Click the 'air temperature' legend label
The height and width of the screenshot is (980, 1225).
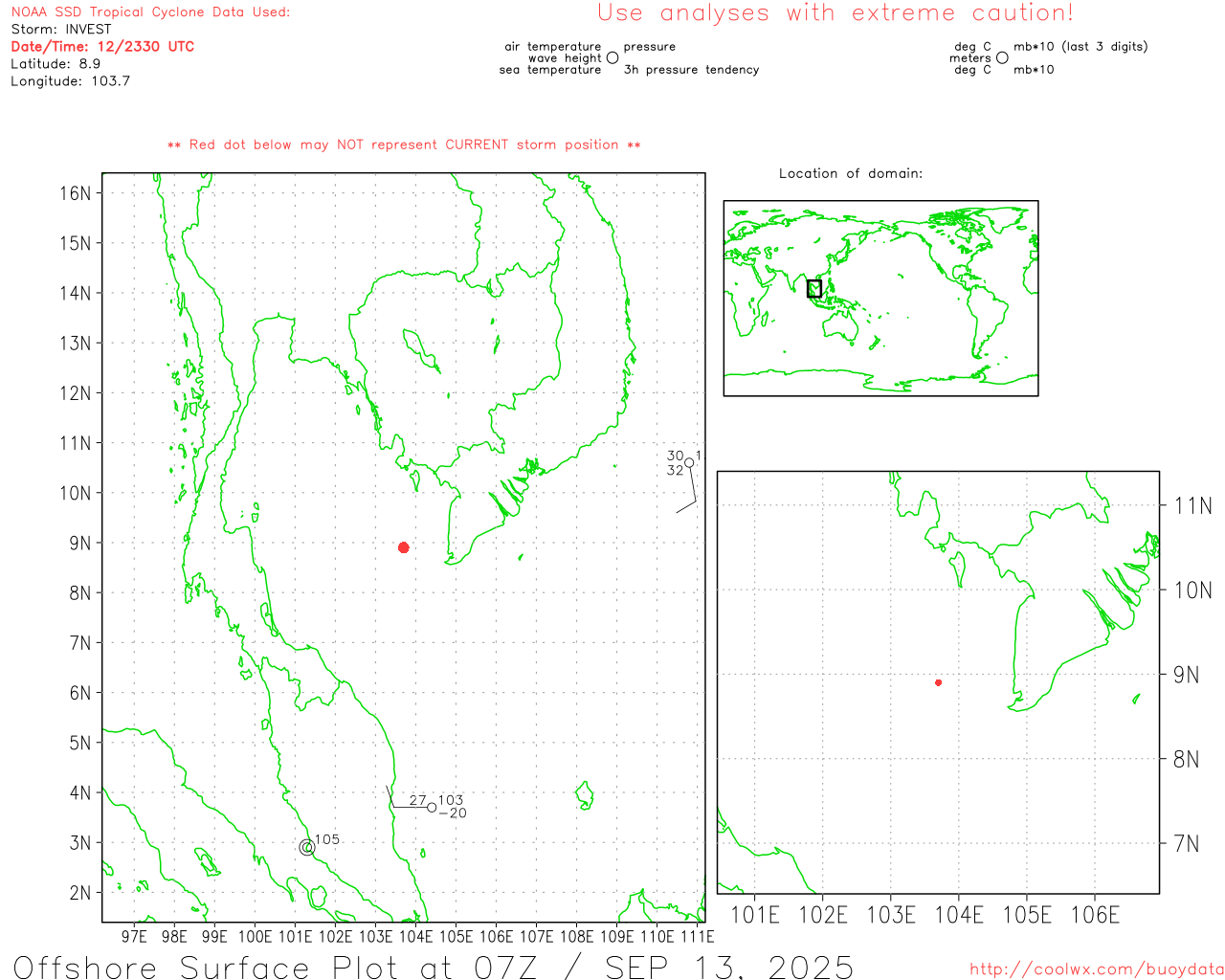pyautogui.click(x=553, y=47)
